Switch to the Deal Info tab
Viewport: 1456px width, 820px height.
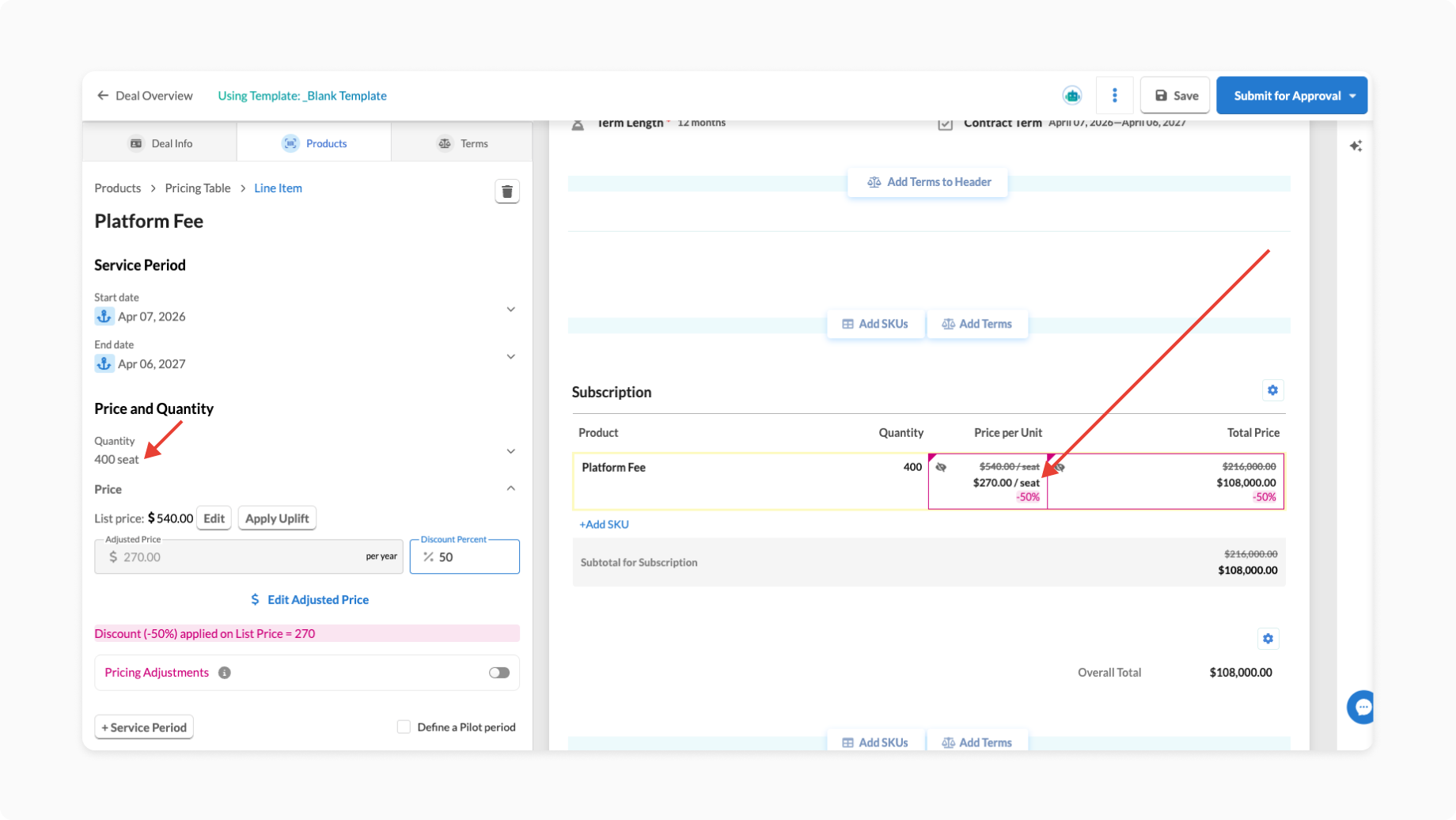(x=161, y=143)
